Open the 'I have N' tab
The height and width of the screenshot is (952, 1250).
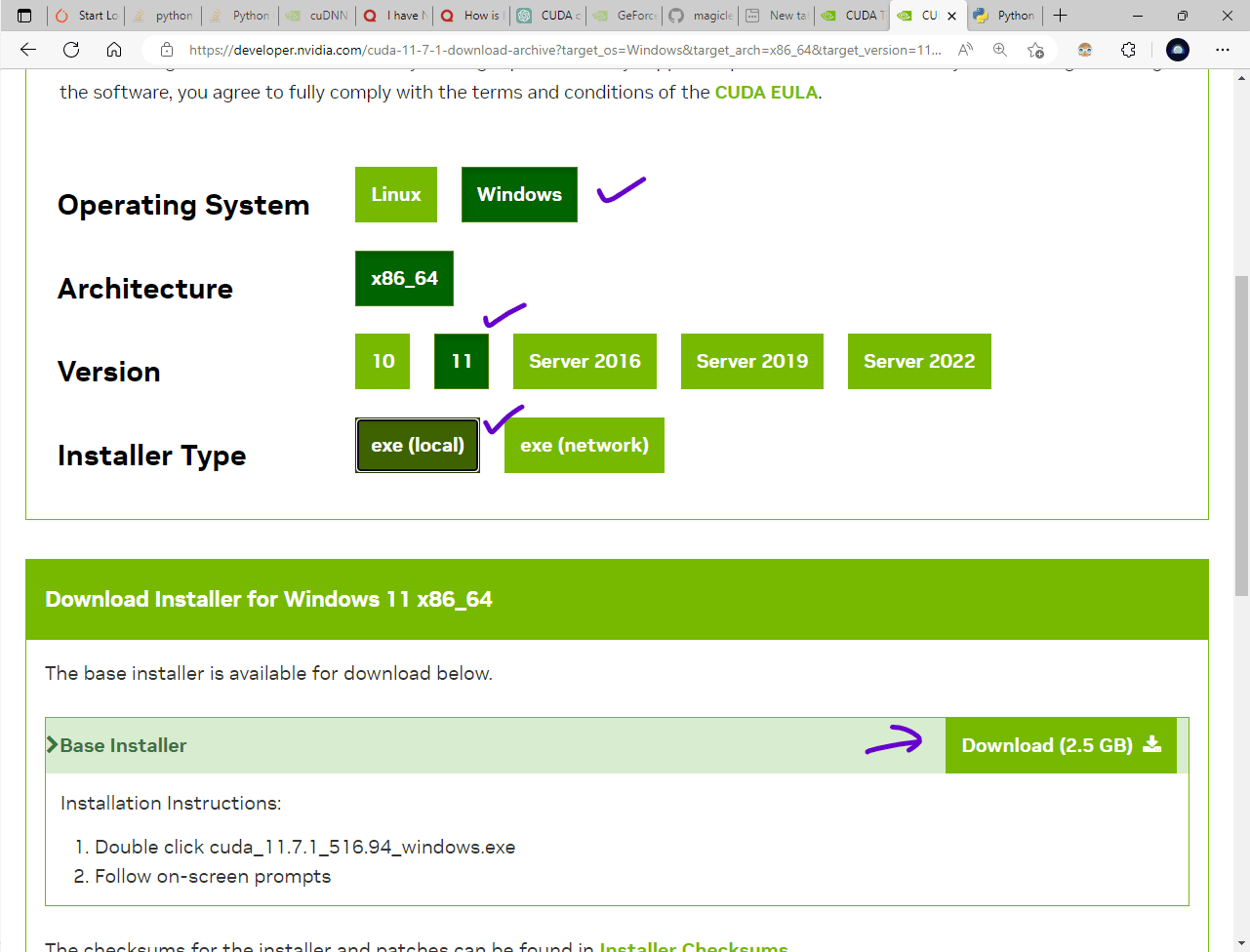pyautogui.click(x=394, y=16)
